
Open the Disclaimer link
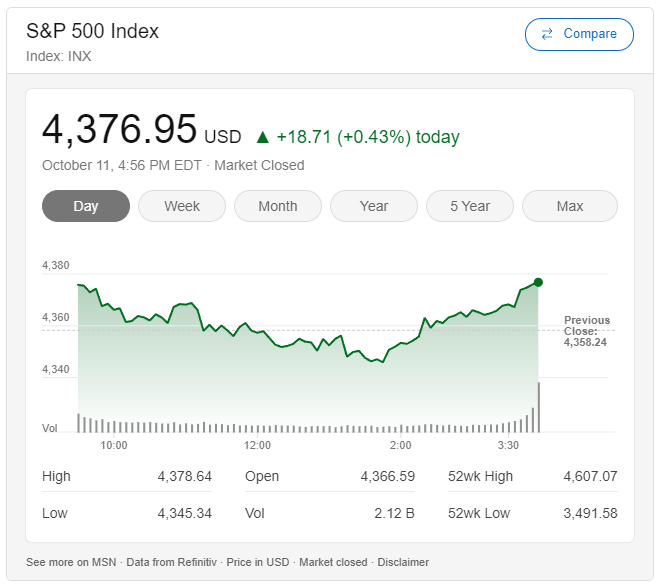point(402,562)
